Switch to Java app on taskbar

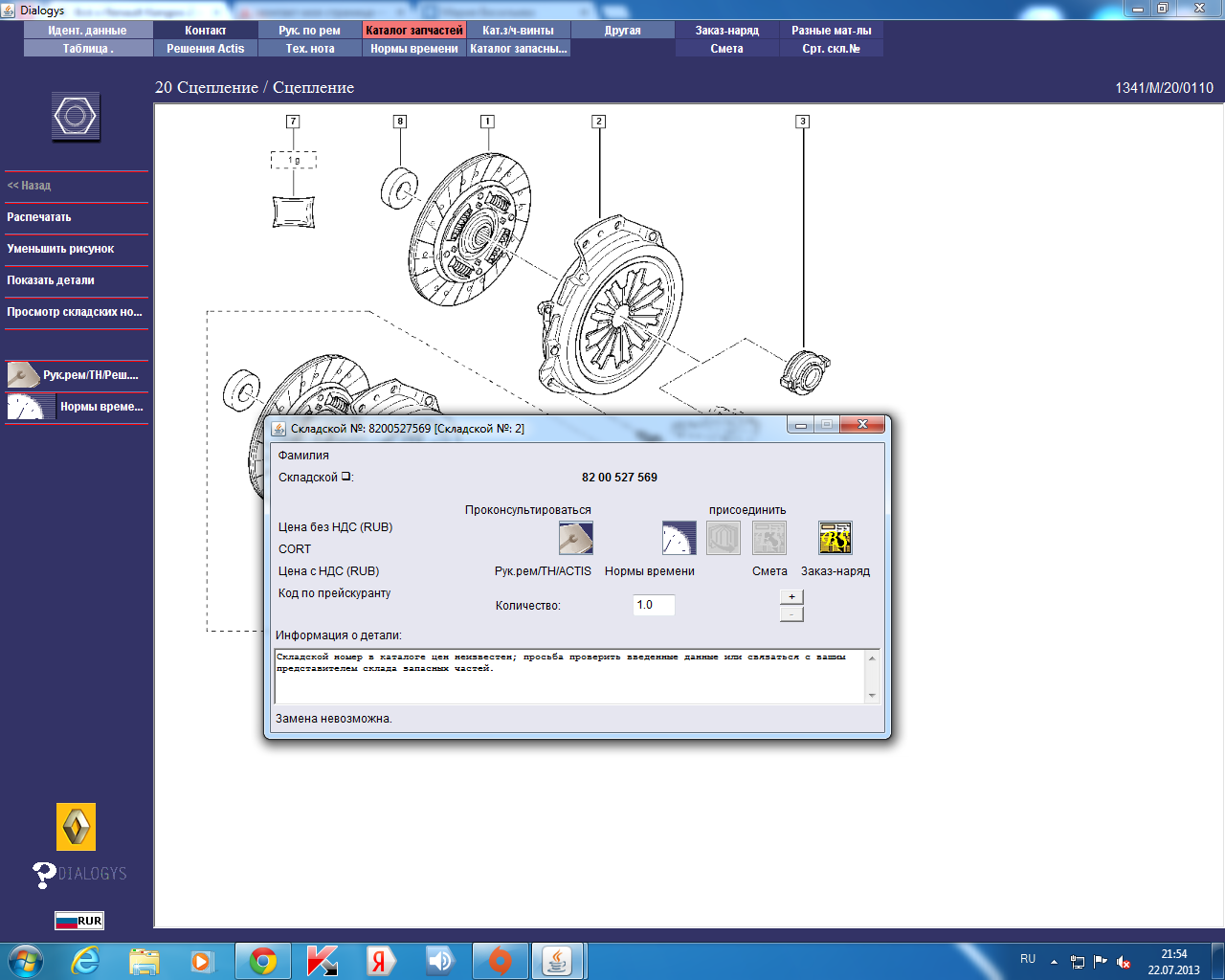[557, 961]
